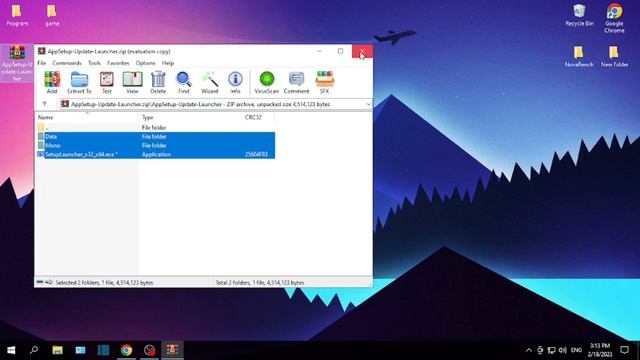Select the New folder desktop icon
This screenshot has height=360, width=640.
614,56
